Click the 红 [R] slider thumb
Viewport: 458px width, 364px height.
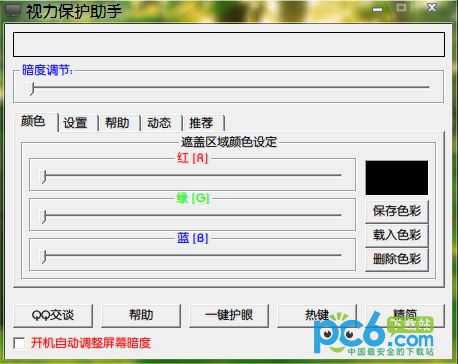point(44,176)
